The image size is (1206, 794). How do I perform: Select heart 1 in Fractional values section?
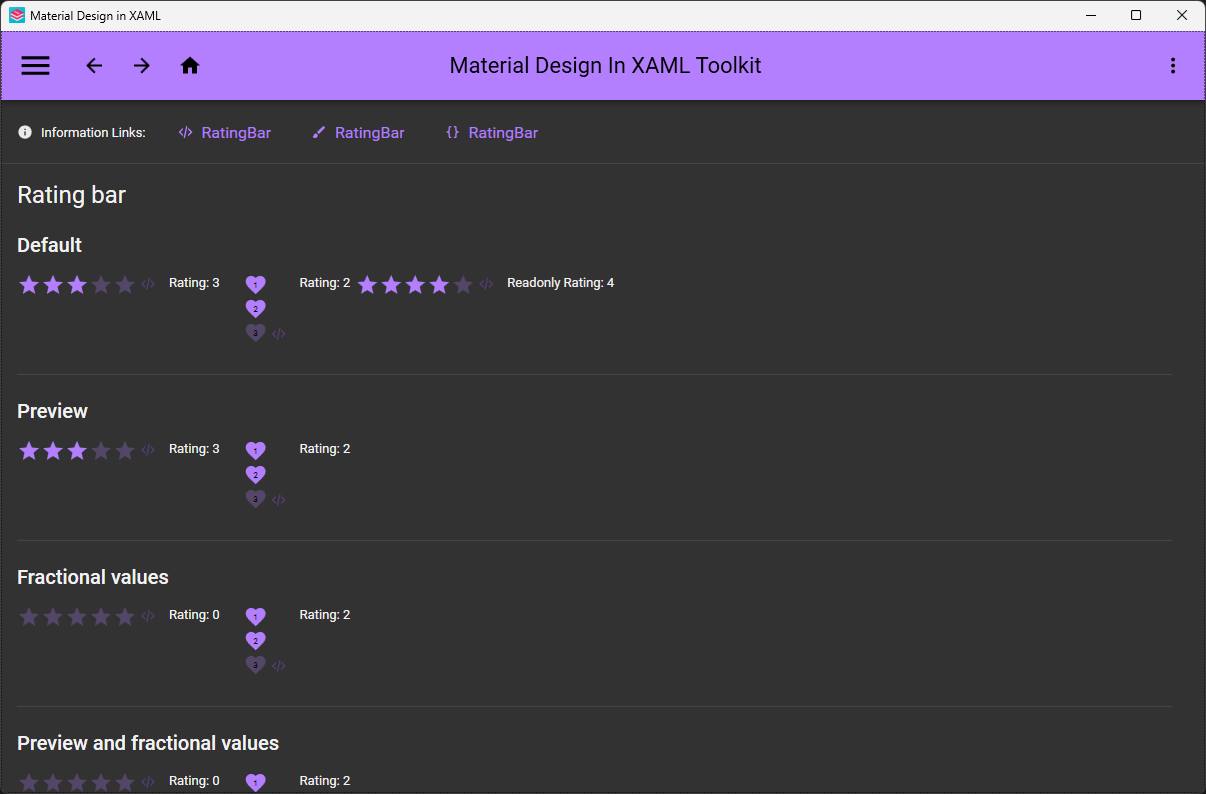(256, 617)
